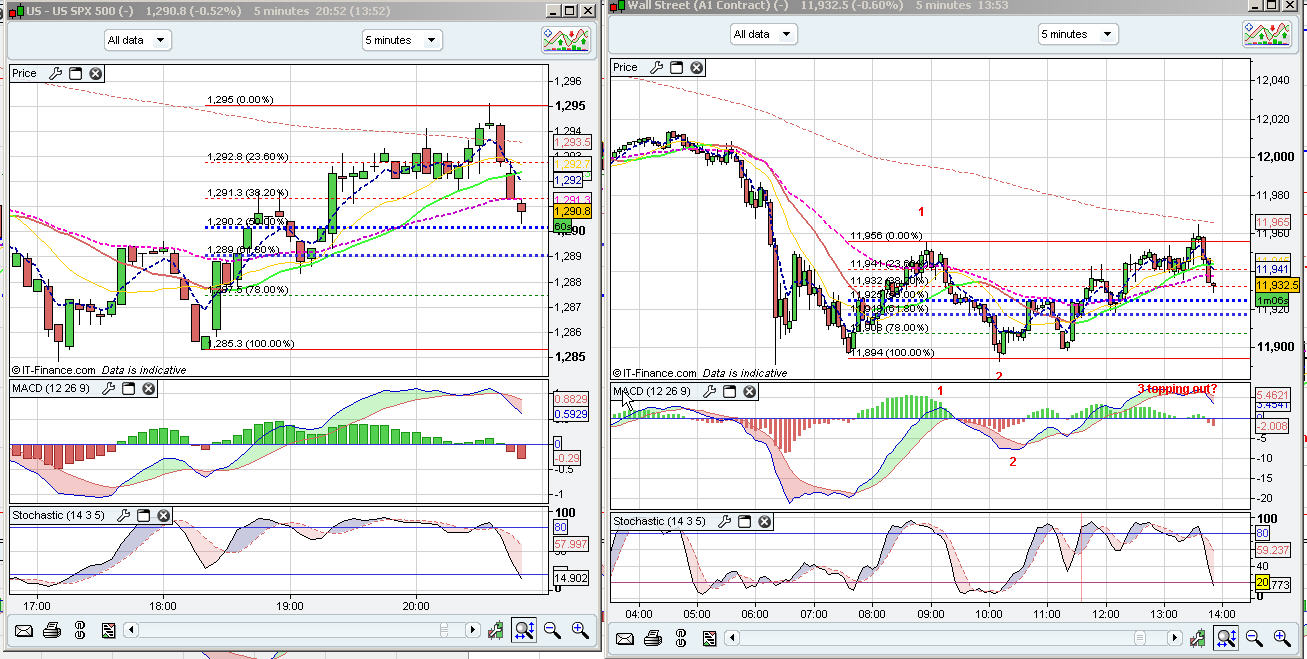1307x659 pixels.
Task: Open indicators button in US SPX 500 window
Action: [x=566, y=39]
